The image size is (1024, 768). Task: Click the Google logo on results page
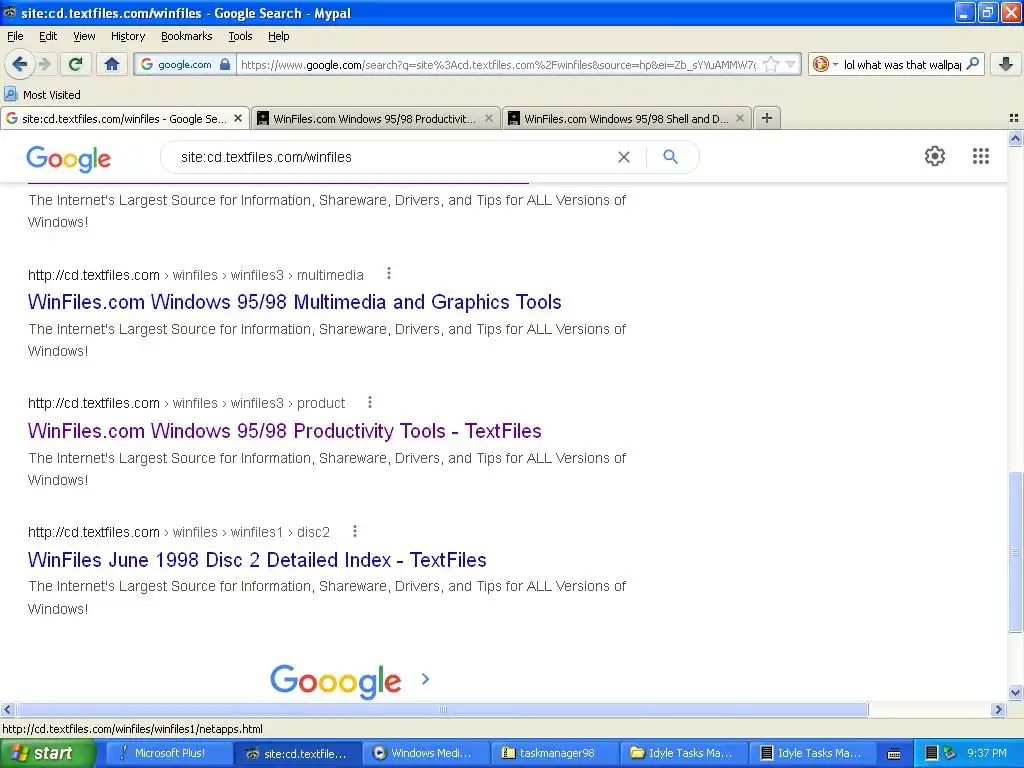(x=69, y=159)
